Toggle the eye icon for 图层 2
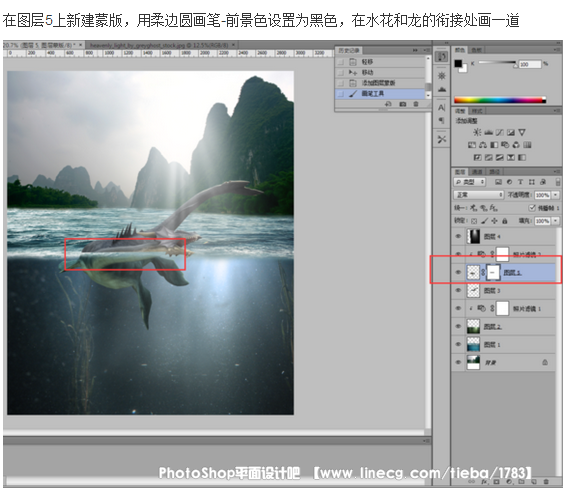The image size is (582, 490). click(x=458, y=326)
